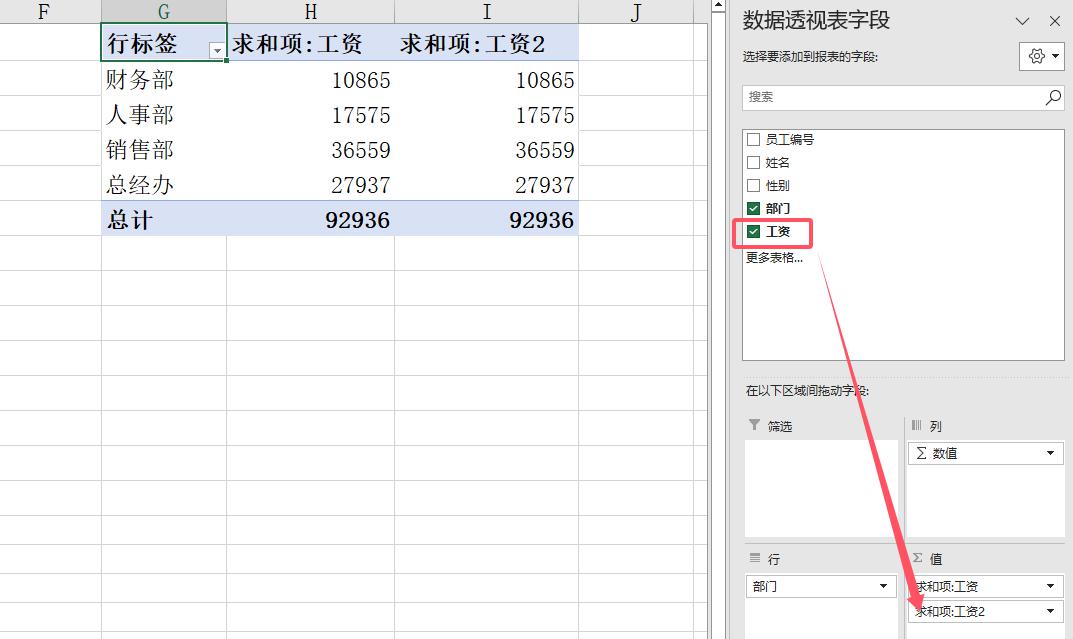Select header cell 求和项:工资2

pyautogui.click(x=487, y=42)
